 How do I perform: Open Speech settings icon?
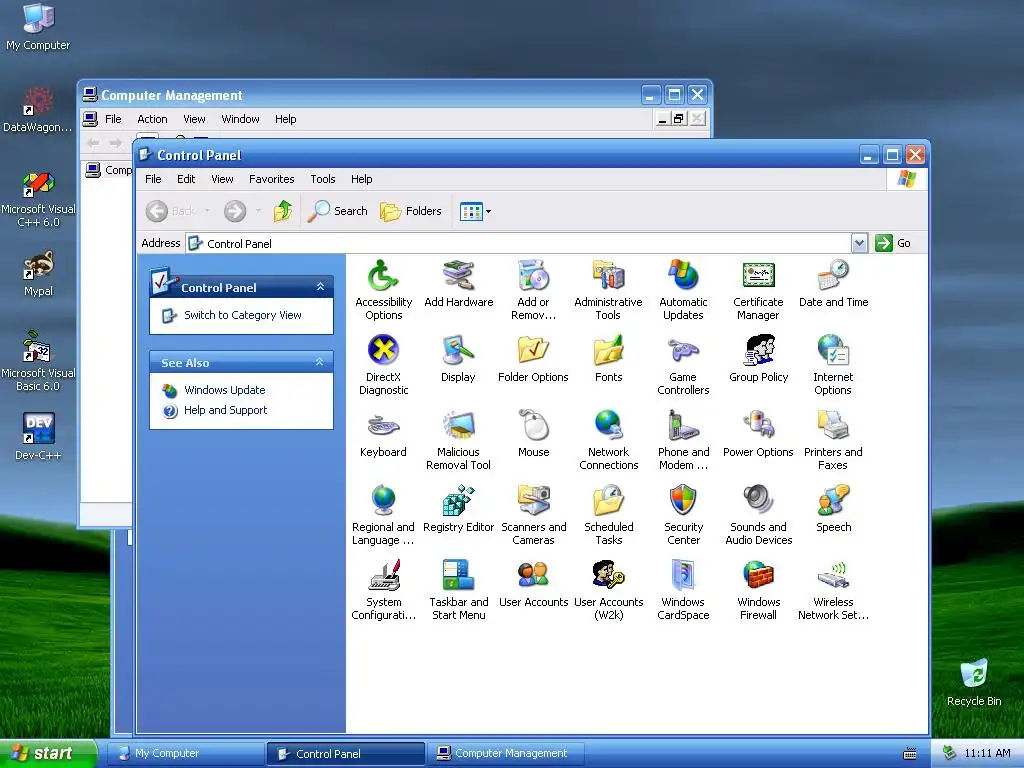(833, 509)
